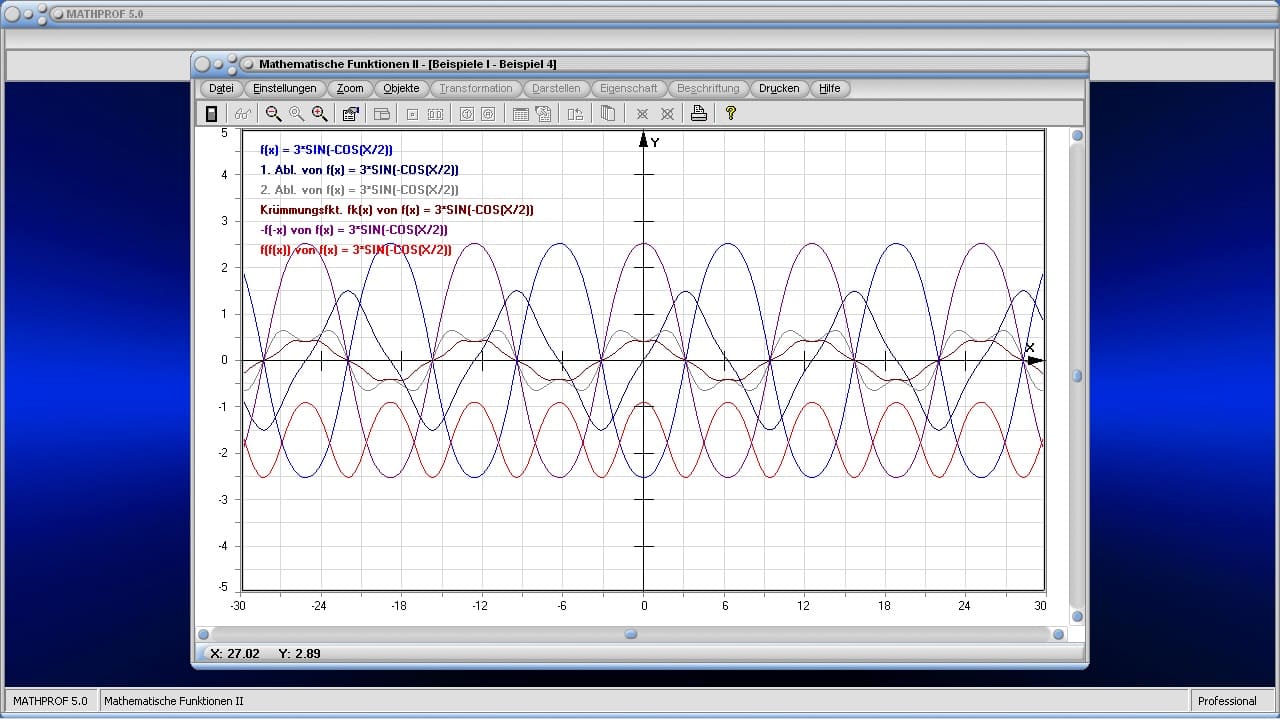Click the MATHPROF 5.0 main window title bar
Image resolution: width=1280 pixels, height=720 pixels.
pos(640,14)
